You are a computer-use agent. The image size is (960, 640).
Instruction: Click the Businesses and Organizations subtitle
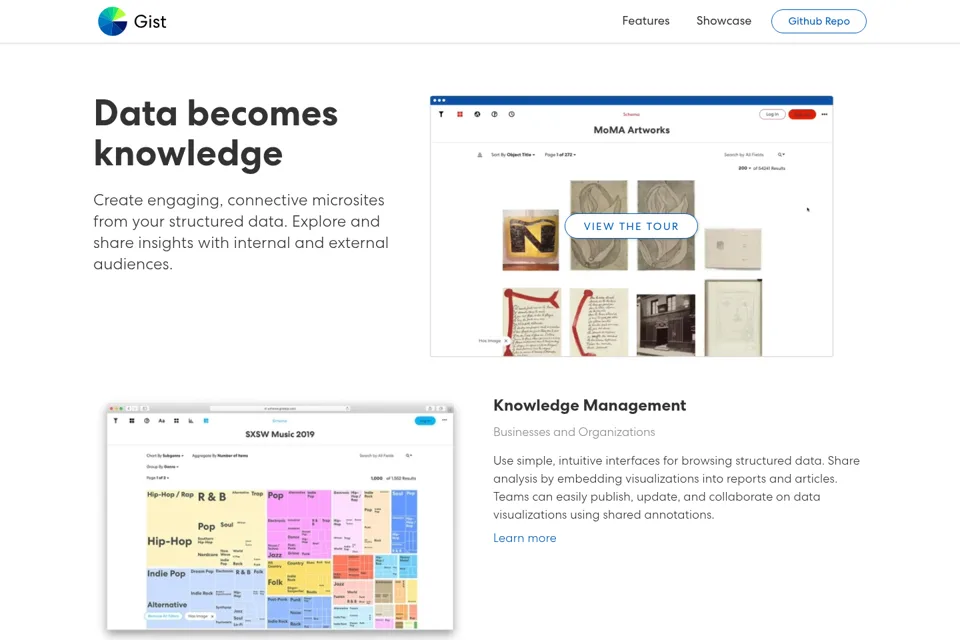[x=574, y=432]
